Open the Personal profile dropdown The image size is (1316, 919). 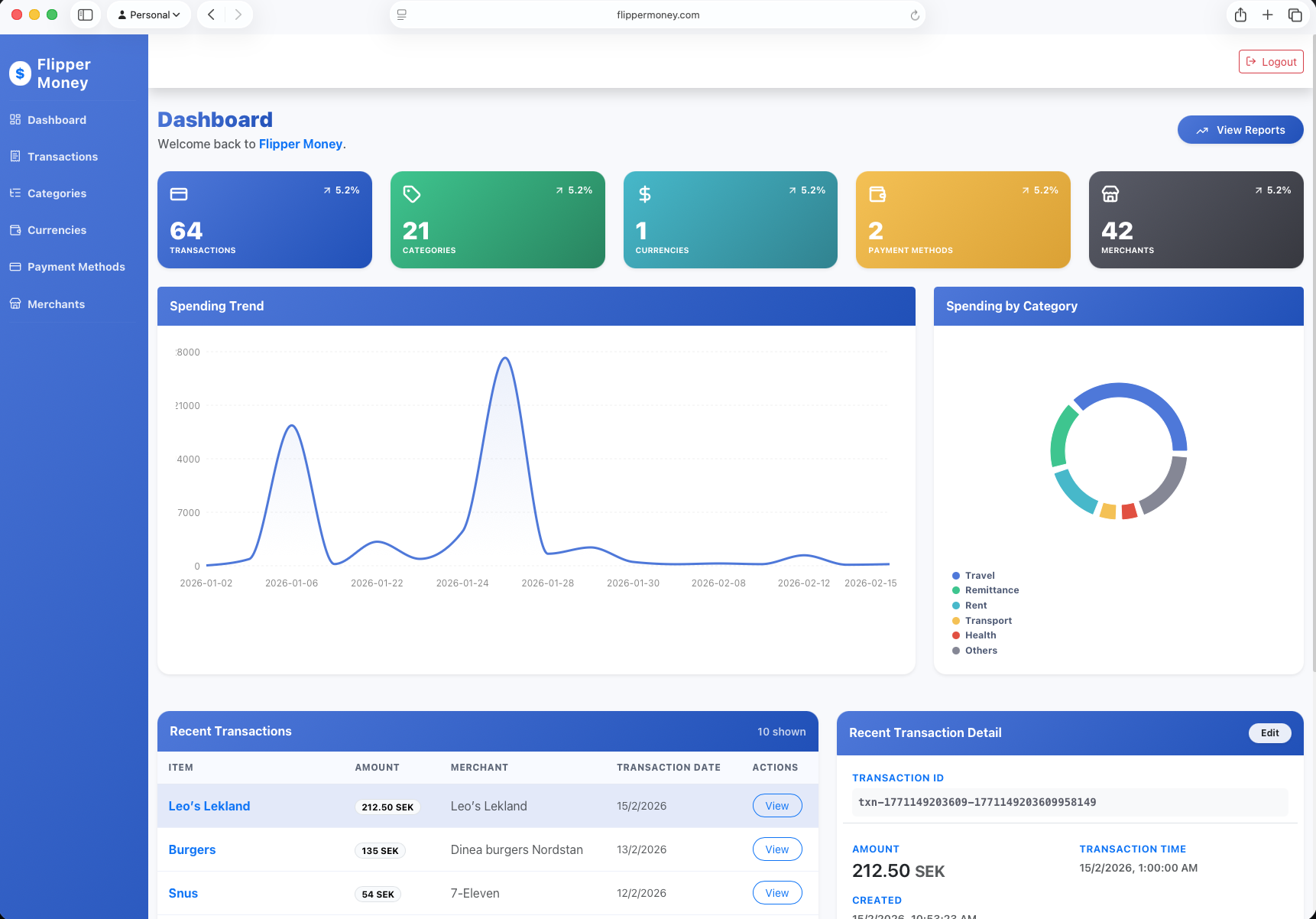149,15
